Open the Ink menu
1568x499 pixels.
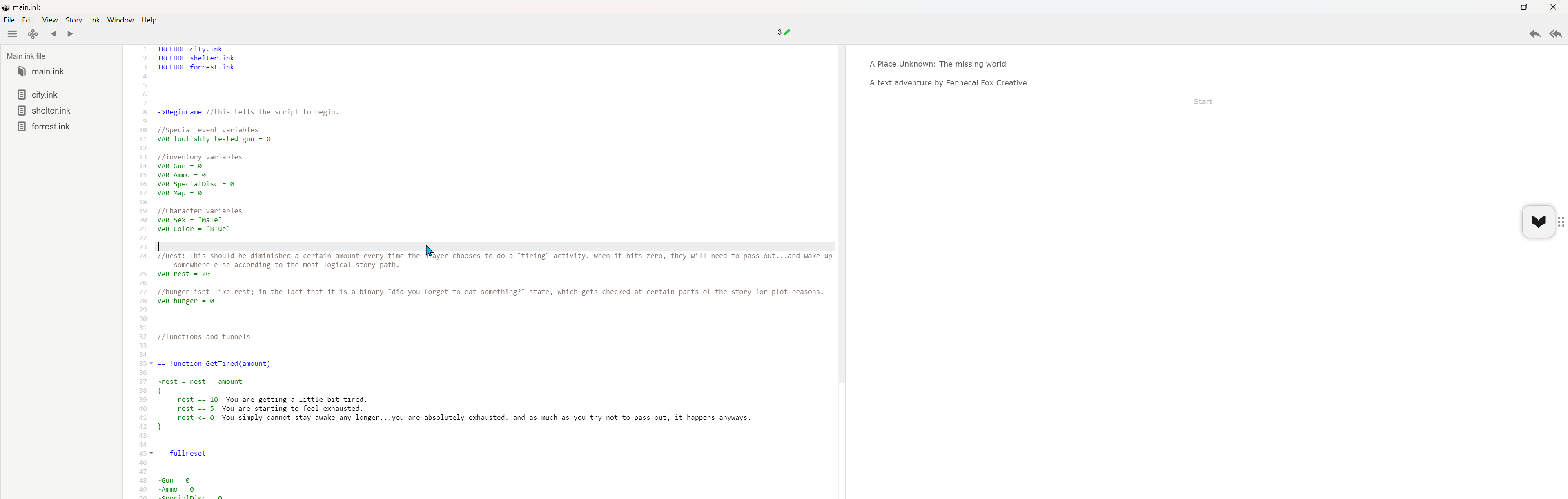(95, 20)
